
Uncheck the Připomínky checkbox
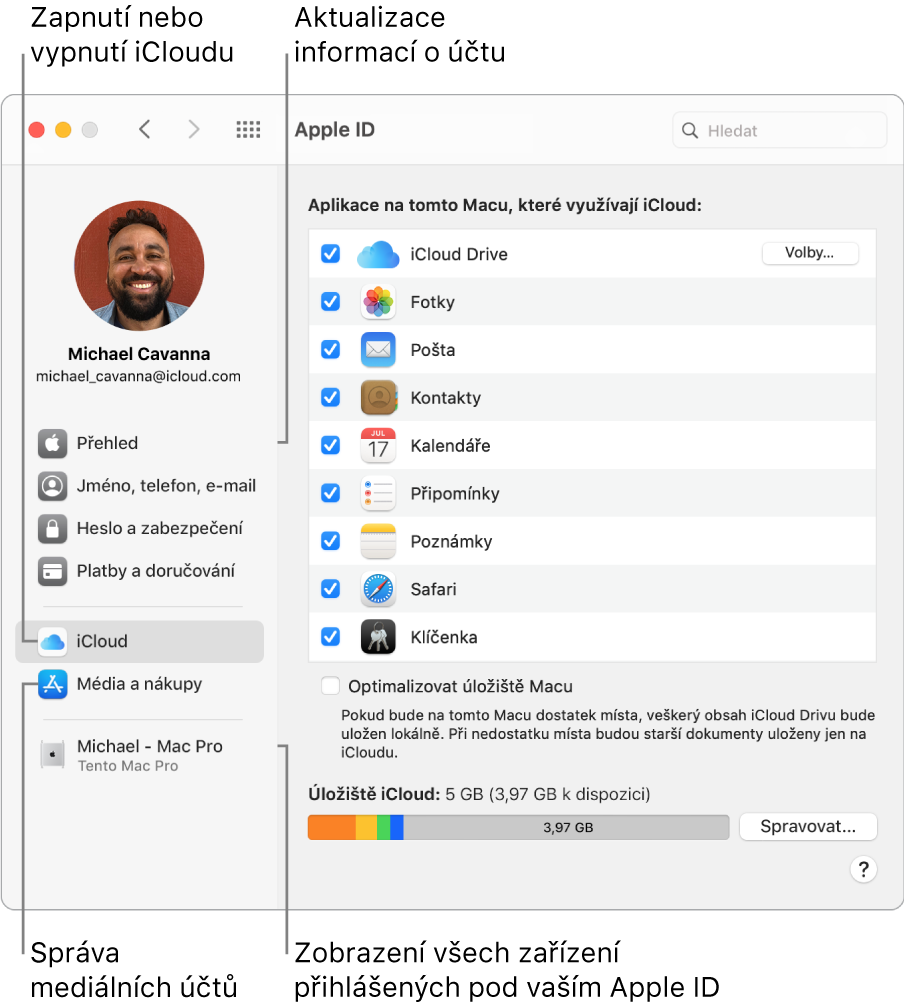tap(330, 493)
